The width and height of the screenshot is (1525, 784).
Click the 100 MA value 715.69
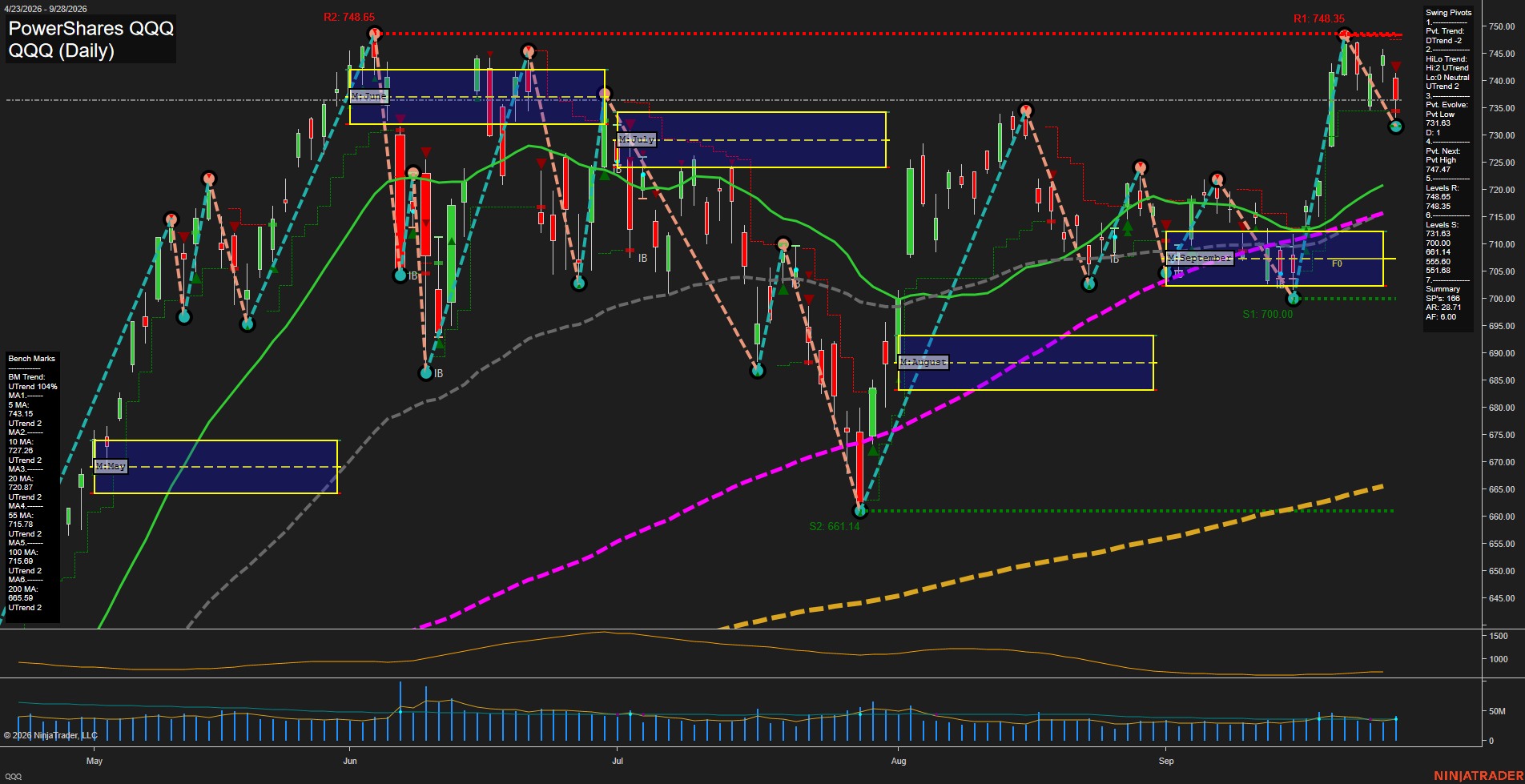[21, 561]
